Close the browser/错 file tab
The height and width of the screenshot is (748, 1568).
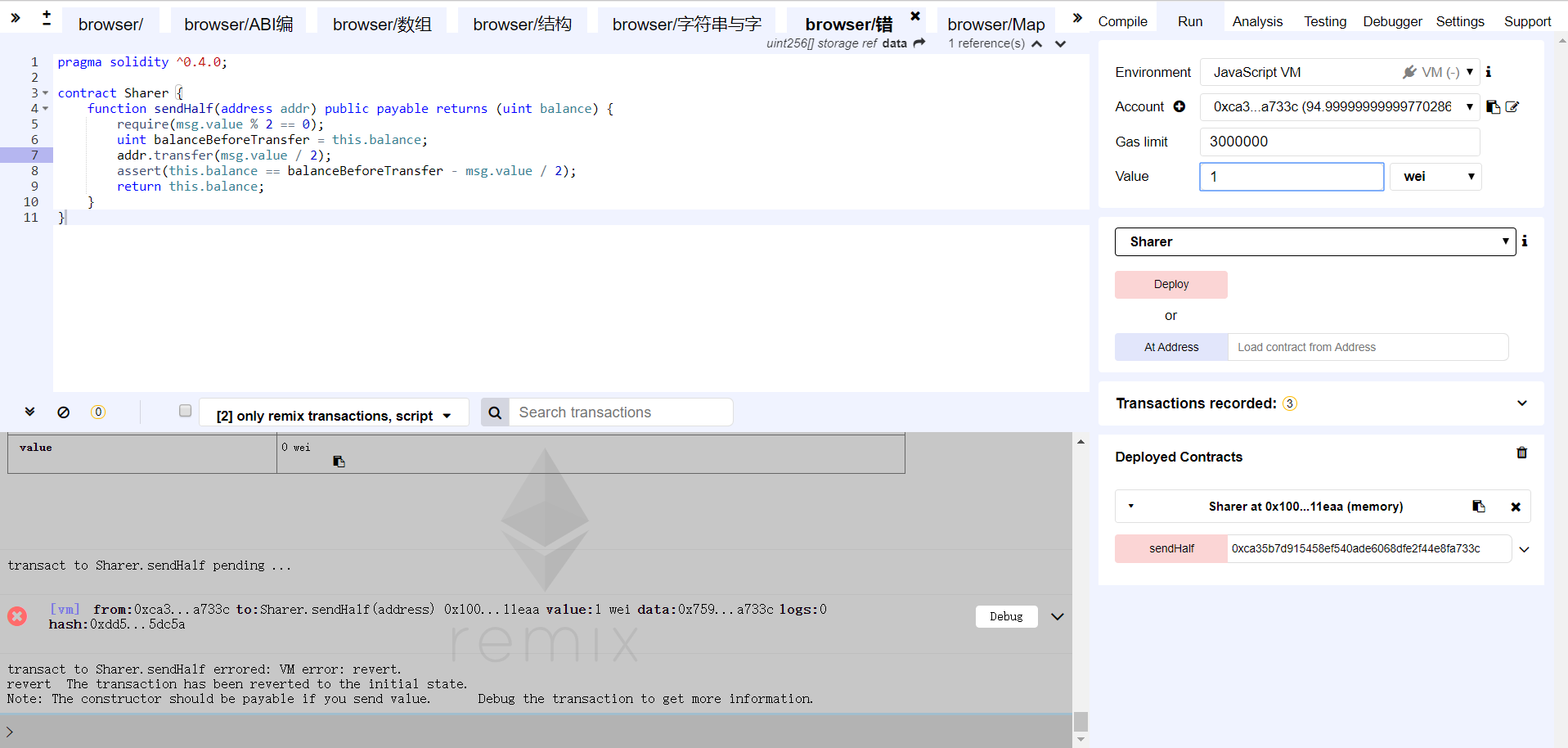915,16
